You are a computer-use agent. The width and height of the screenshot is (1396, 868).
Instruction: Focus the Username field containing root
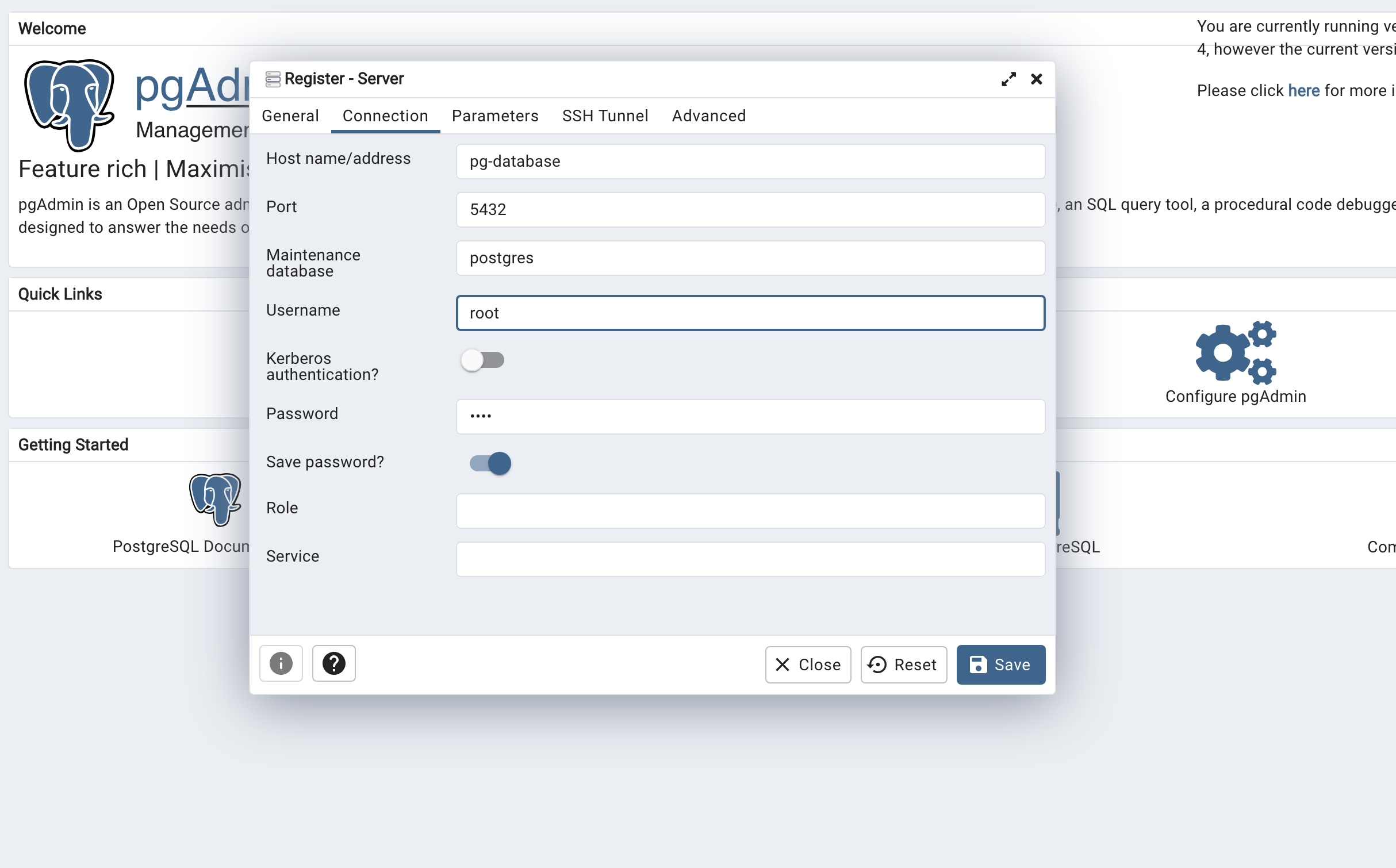pos(750,313)
